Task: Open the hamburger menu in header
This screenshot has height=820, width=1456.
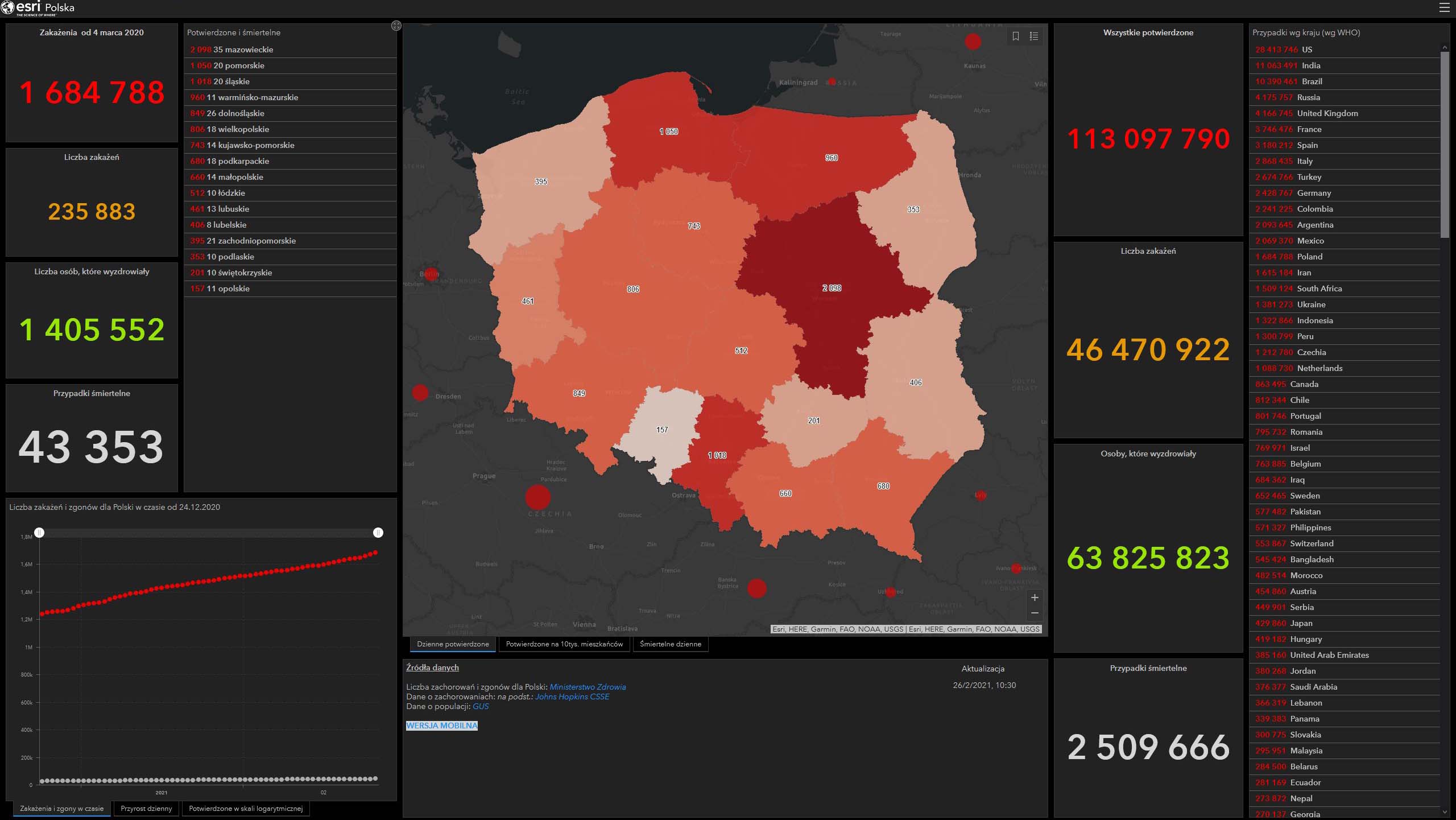Action: pos(1444,7)
